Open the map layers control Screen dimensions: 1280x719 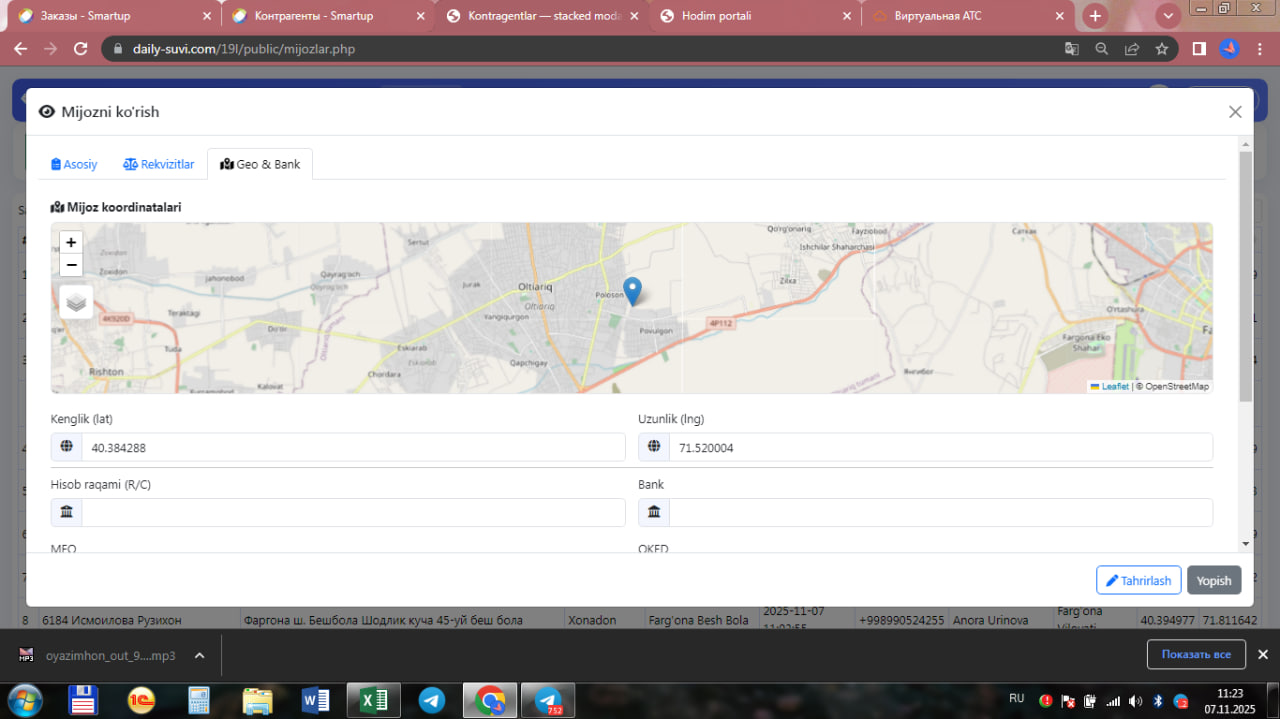click(x=76, y=301)
